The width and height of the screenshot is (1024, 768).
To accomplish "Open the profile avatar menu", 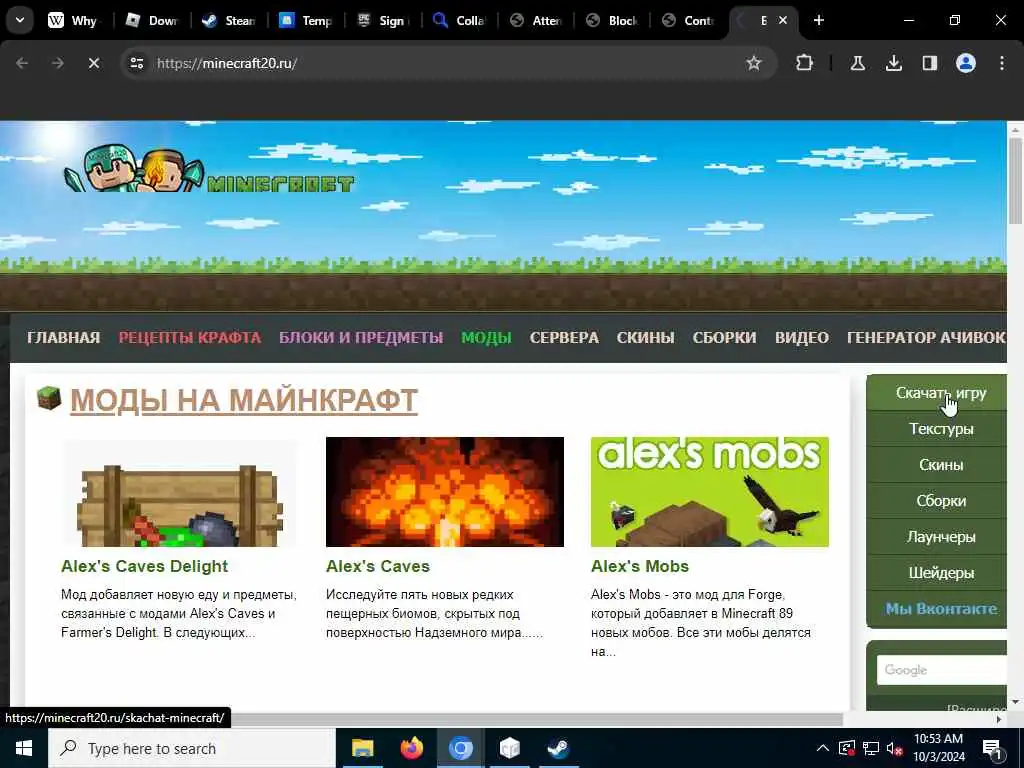I will (965, 63).
